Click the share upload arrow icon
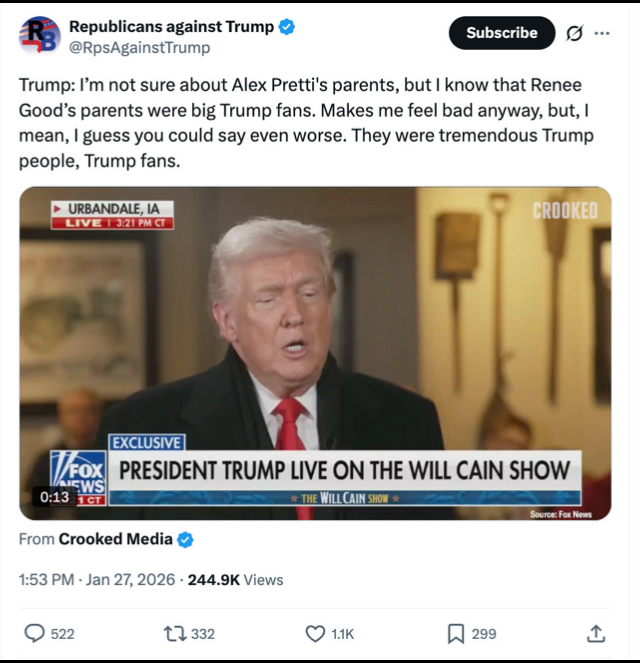 pos(596,633)
